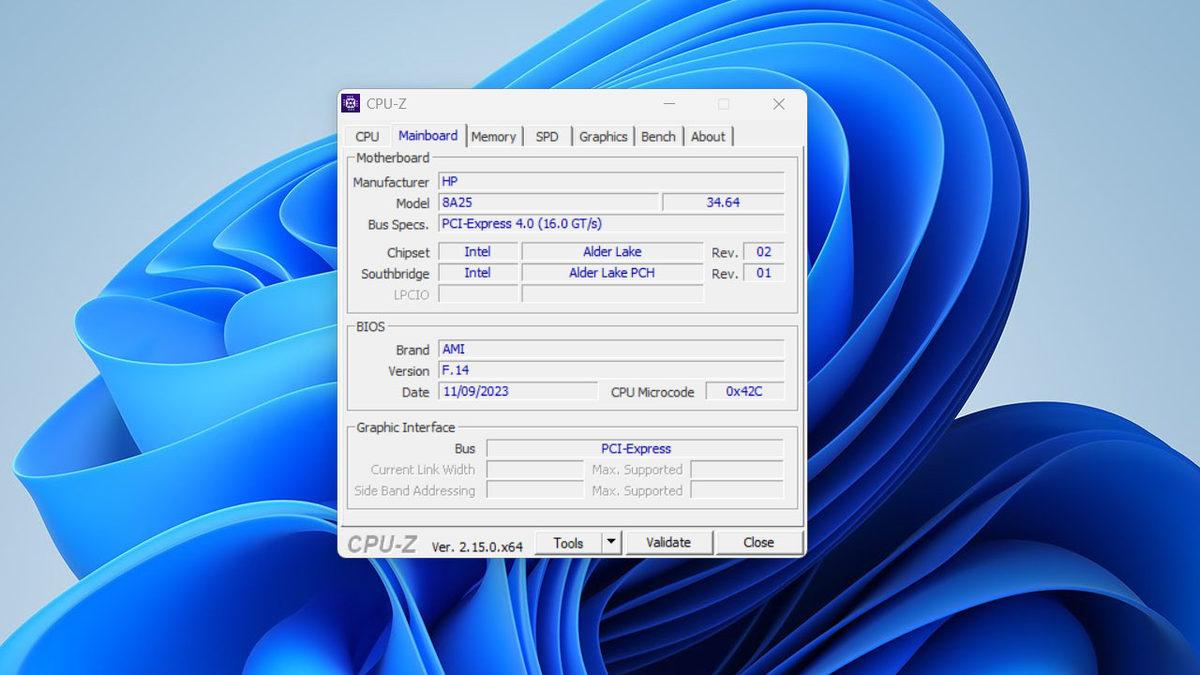Click the Manufacturer field showing HP
Screen dimensions: 1200x675
tap(611, 182)
